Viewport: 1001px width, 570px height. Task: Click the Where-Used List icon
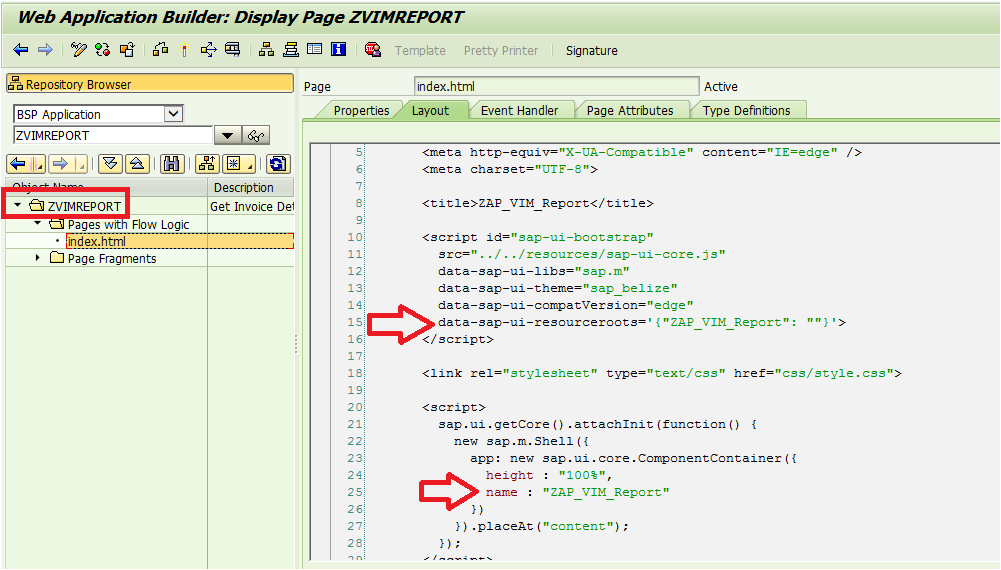[233, 50]
